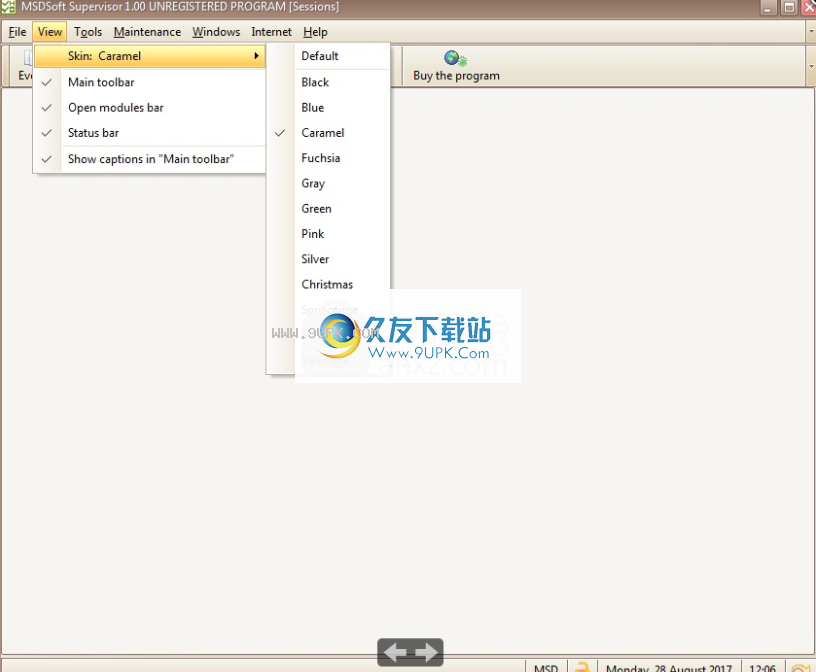Toggle the Main toolbar option off

(x=149, y=82)
